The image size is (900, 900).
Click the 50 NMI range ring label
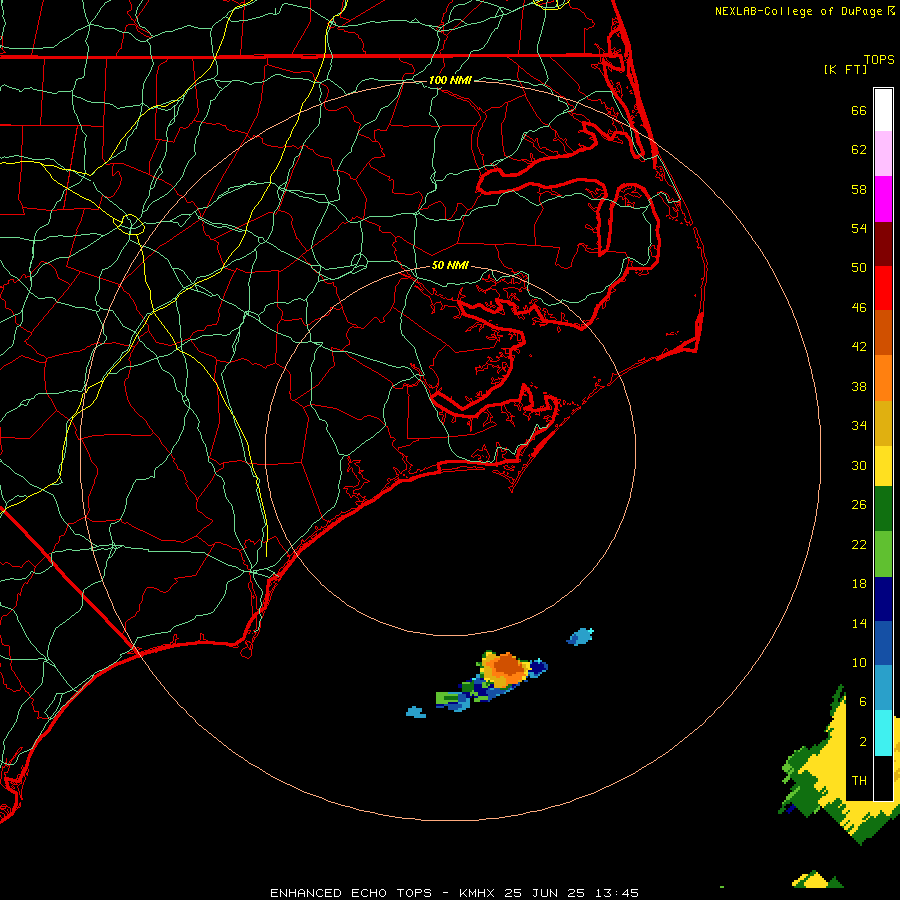click(450, 265)
